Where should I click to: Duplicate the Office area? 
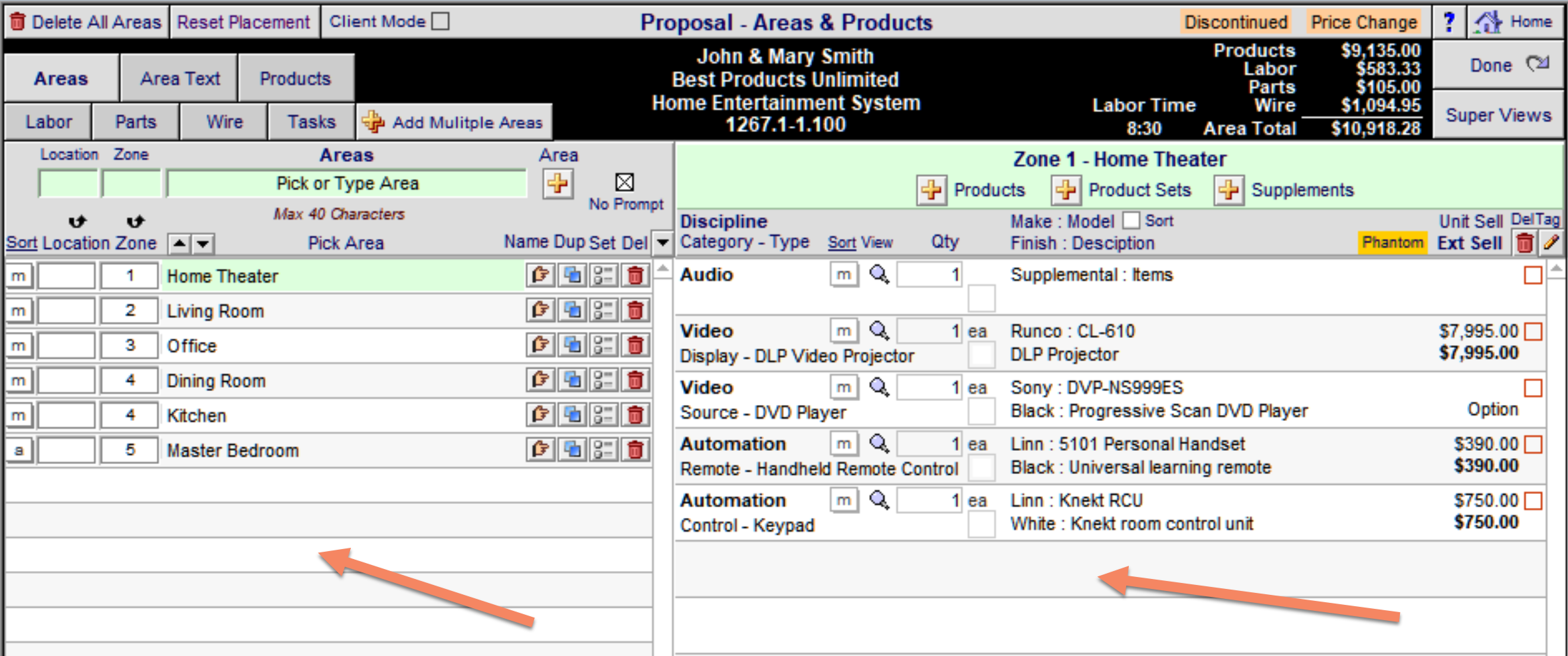pos(572,345)
